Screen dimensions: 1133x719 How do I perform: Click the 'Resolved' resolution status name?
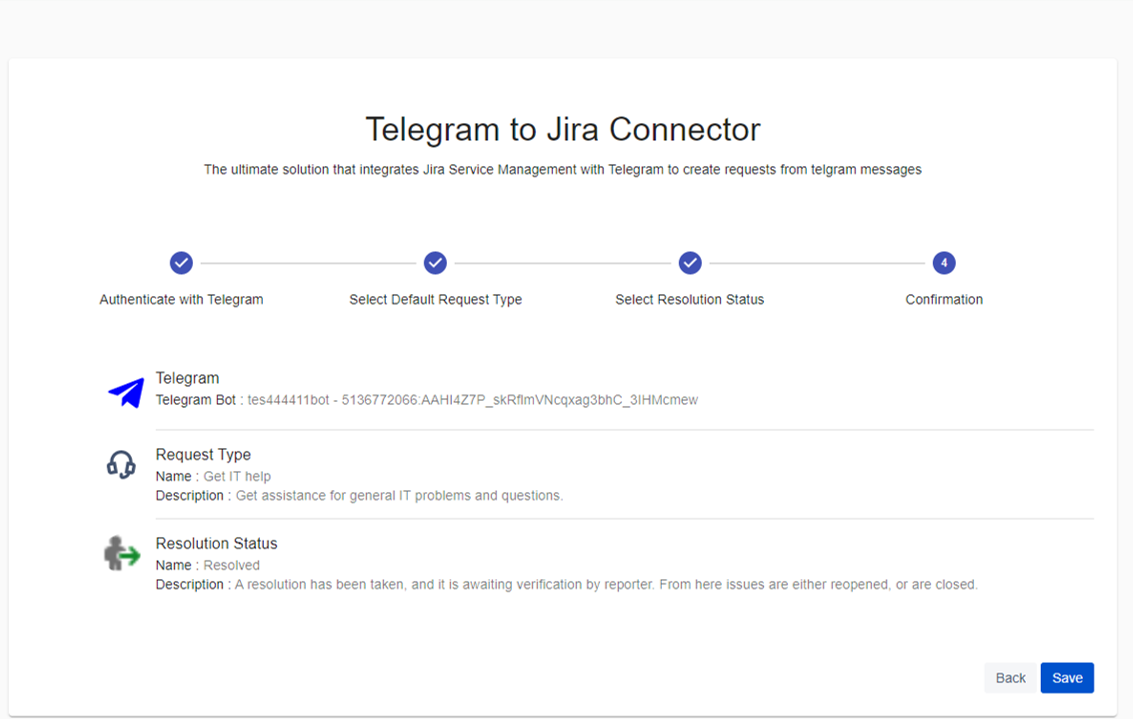(x=231, y=565)
